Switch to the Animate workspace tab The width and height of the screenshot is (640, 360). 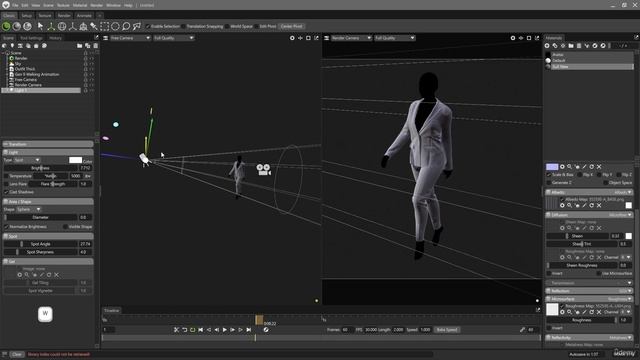pos(84,16)
